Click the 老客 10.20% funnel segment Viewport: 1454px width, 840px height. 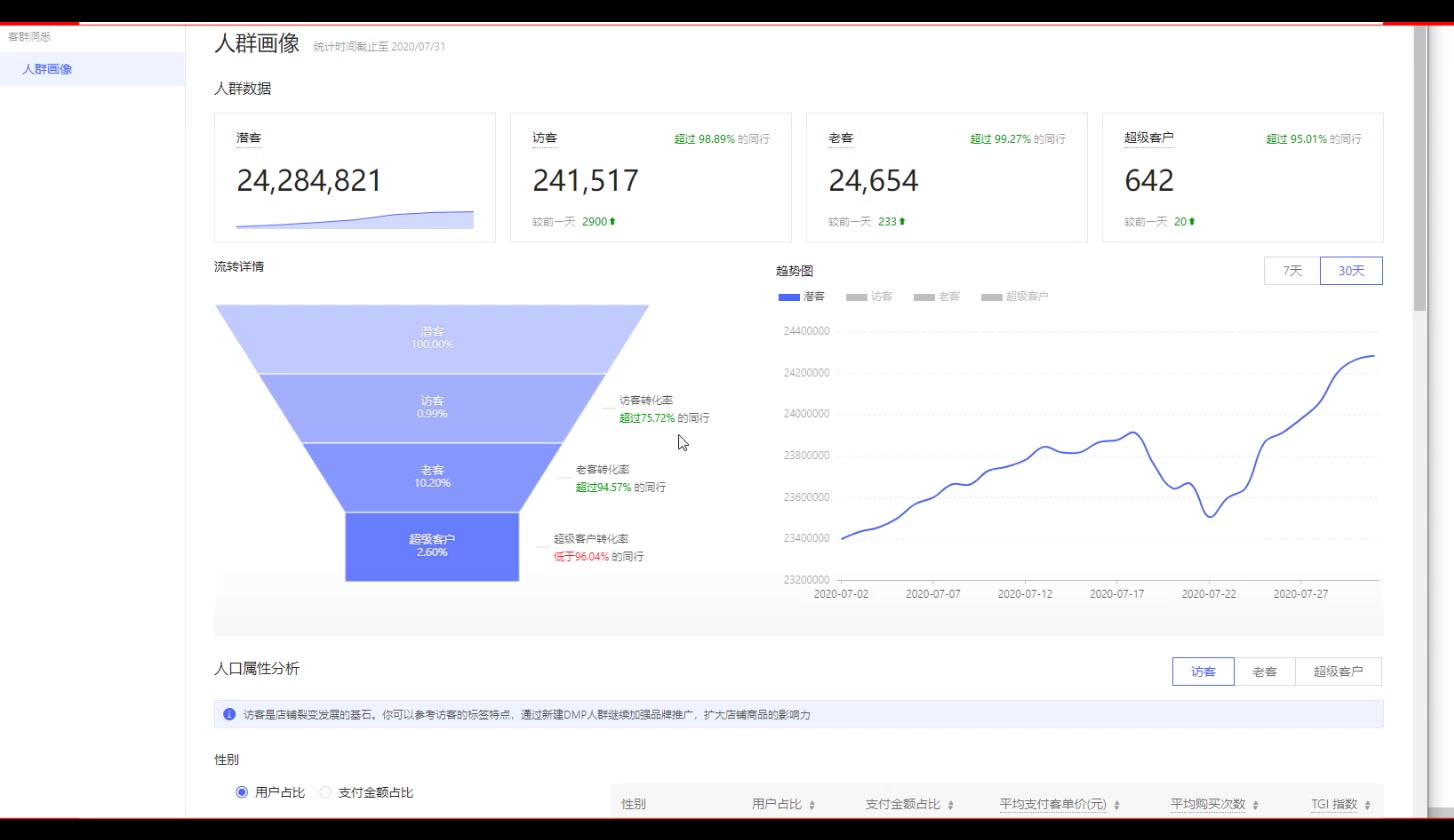click(432, 476)
